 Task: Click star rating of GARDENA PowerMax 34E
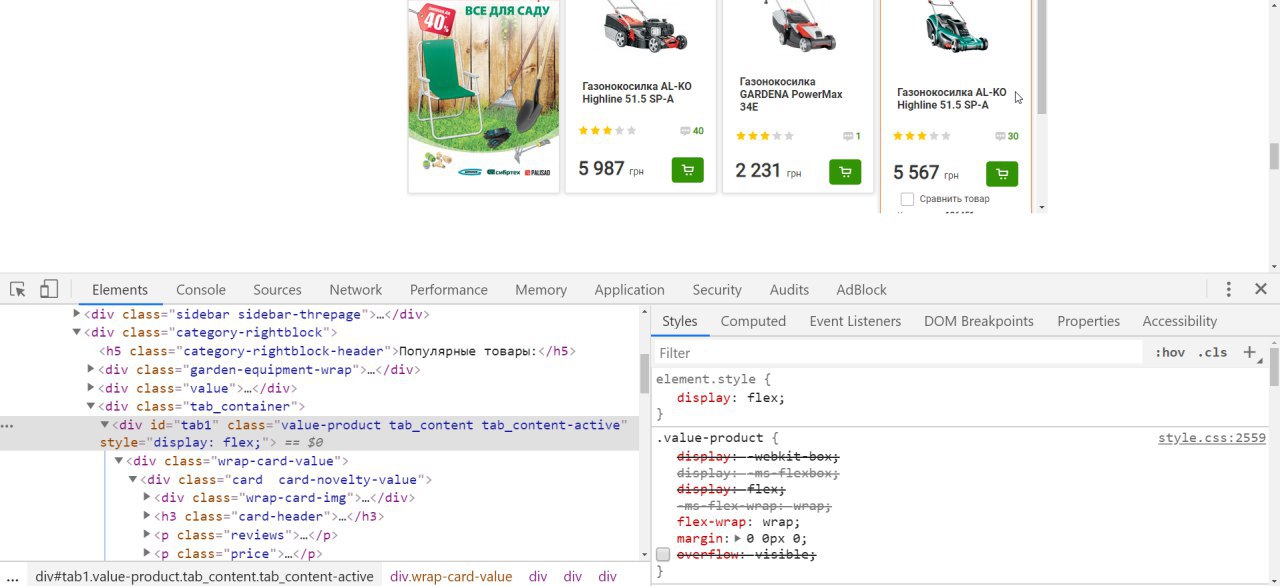pyautogui.click(x=765, y=136)
